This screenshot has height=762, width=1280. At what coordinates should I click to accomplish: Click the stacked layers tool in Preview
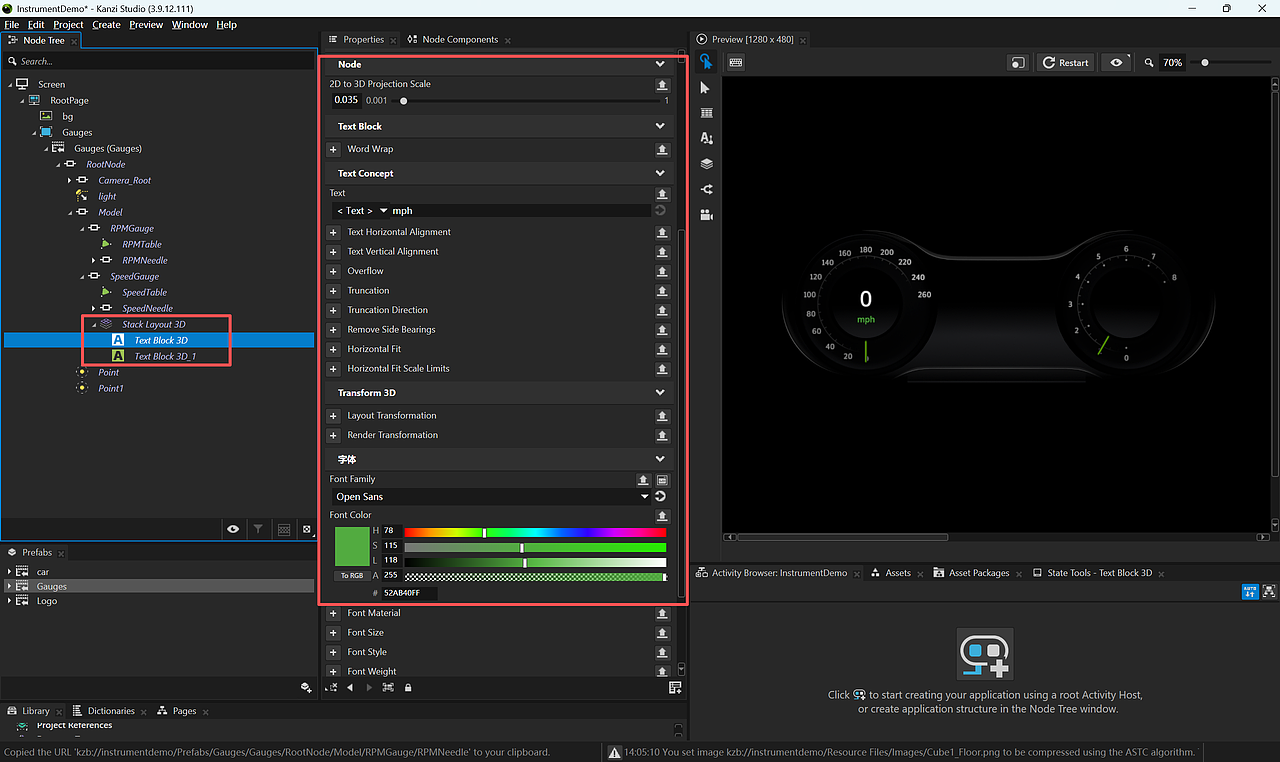(x=706, y=163)
